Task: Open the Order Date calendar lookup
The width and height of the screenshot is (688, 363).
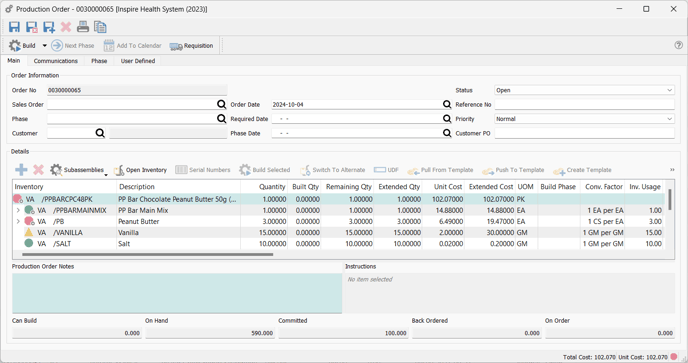Action: tap(447, 104)
